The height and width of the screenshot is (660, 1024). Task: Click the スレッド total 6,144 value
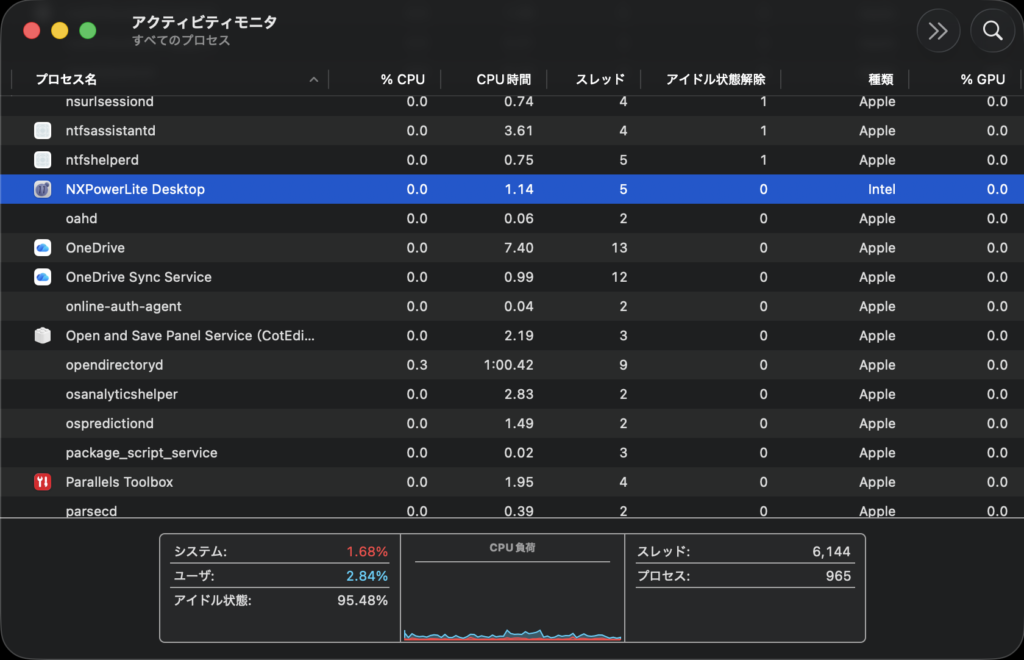(x=831, y=552)
